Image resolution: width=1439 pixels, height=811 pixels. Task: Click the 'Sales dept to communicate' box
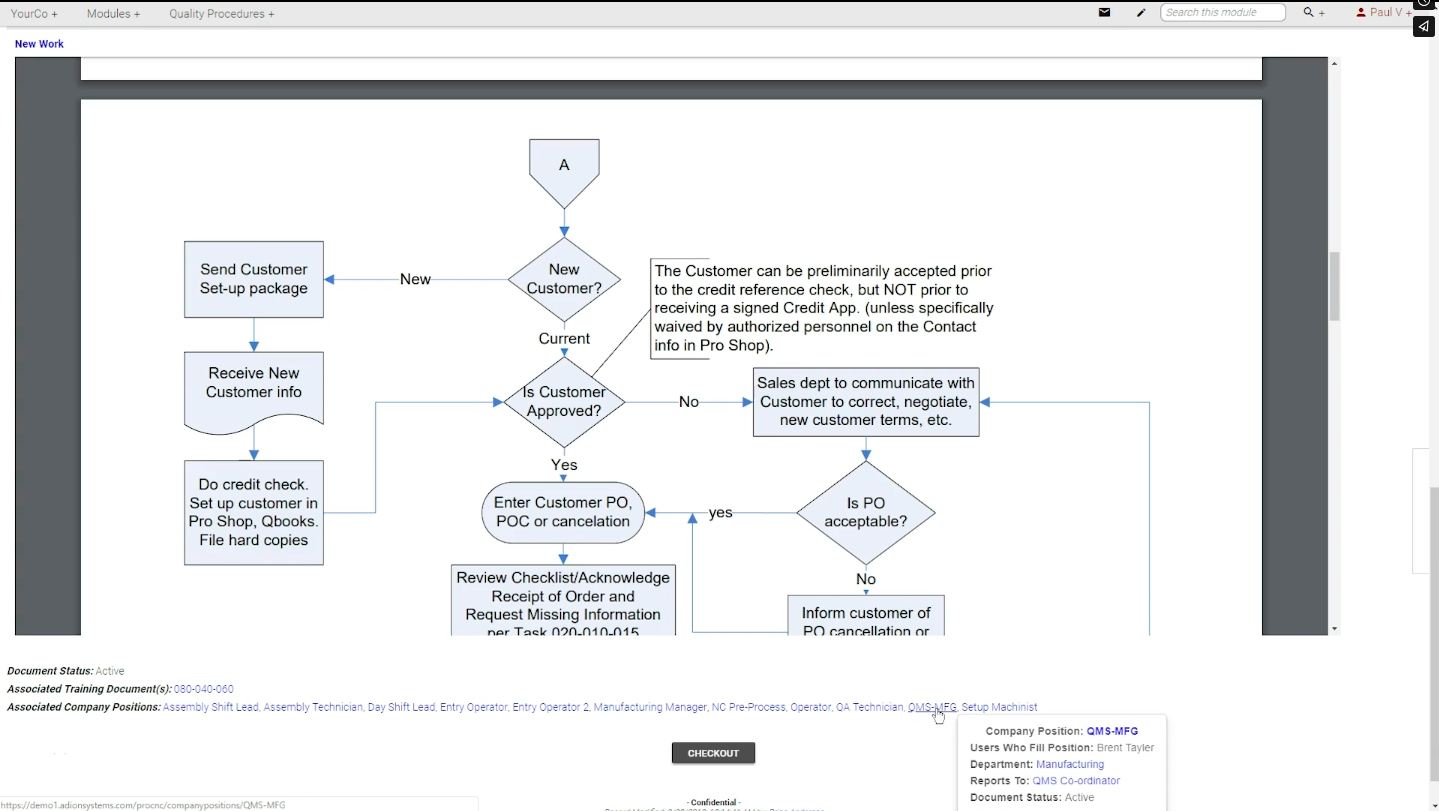866,402
